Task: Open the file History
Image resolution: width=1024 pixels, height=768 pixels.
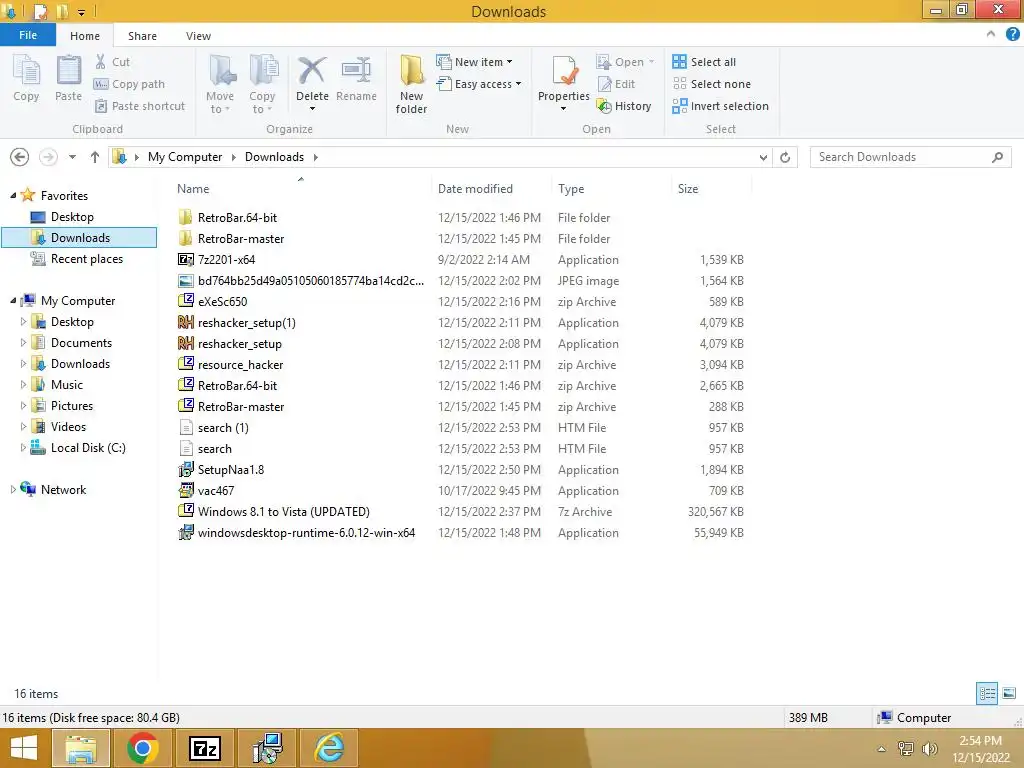Action: (624, 106)
